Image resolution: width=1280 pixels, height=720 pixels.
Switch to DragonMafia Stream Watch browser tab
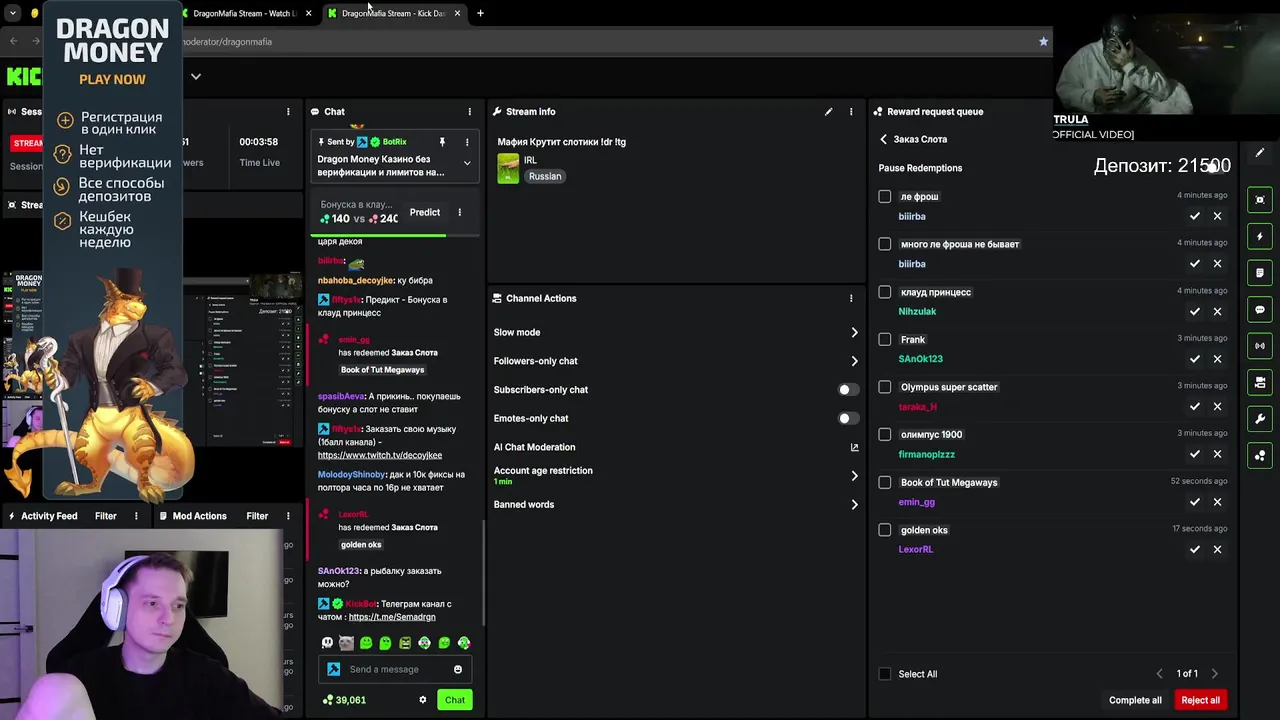[x=245, y=13]
